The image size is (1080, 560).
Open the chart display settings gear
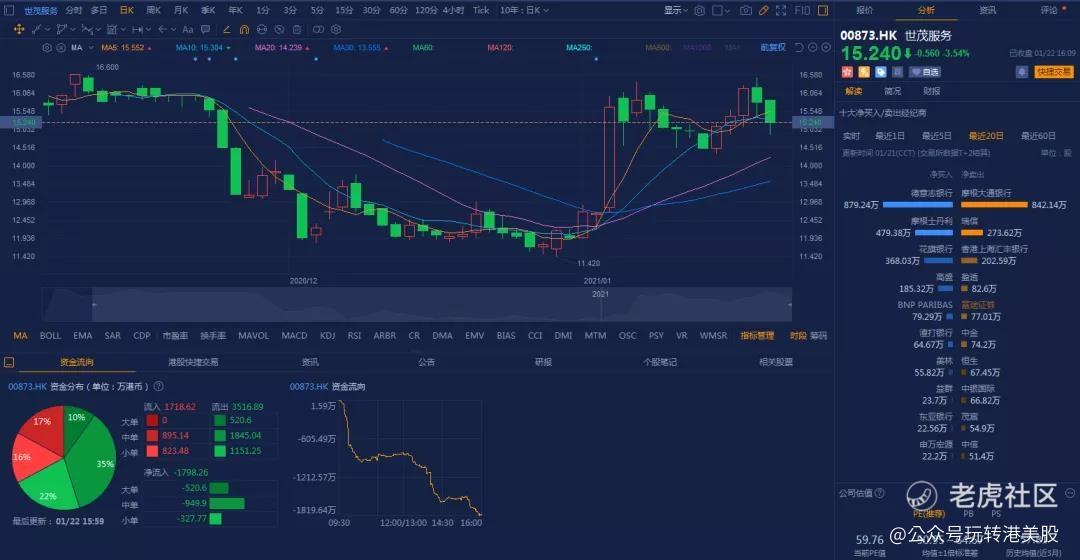pyautogui.click(x=700, y=10)
